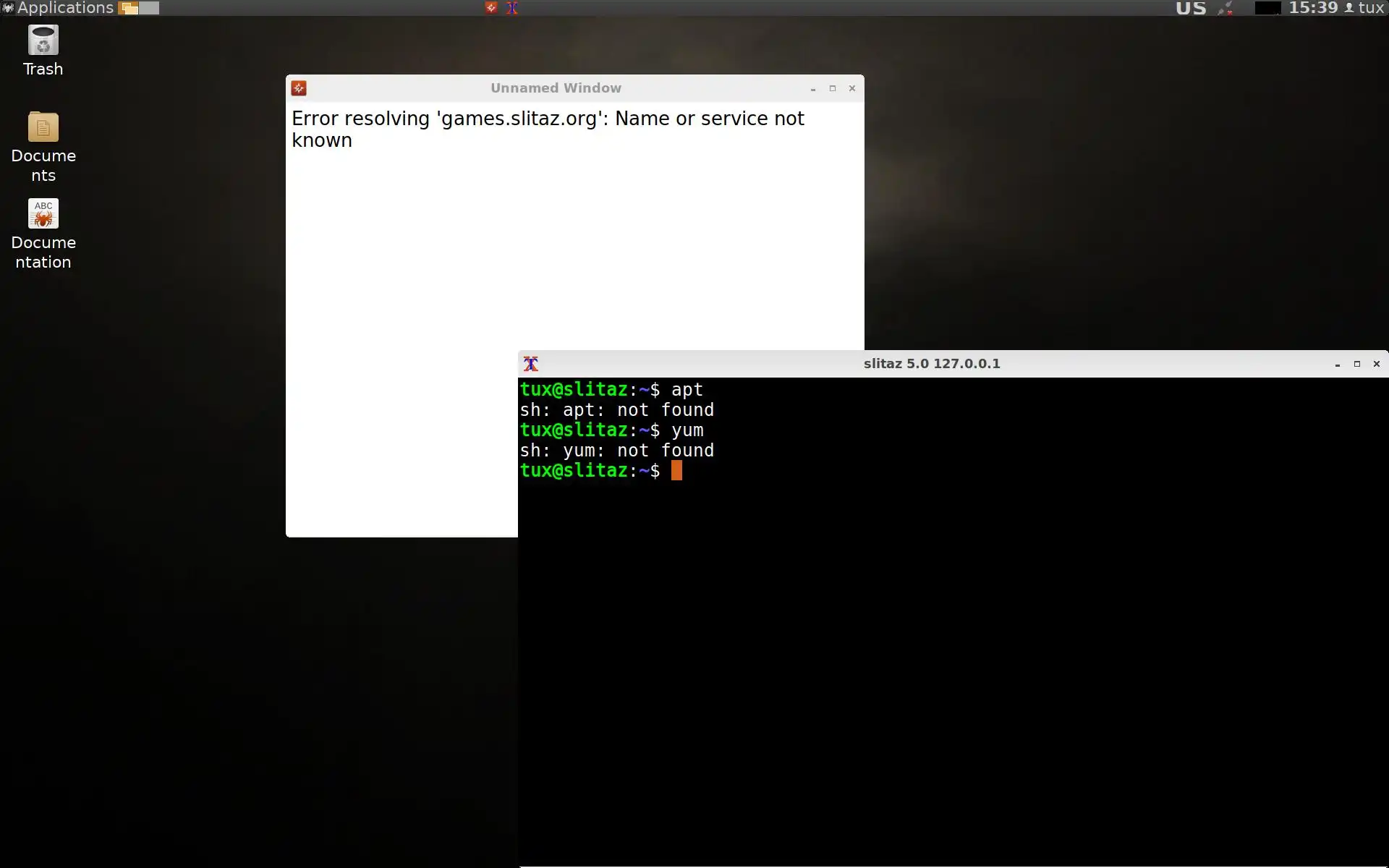The image size is (1389, 868).
Task: Open the Applications menu
Action: (x=58, y=8)
